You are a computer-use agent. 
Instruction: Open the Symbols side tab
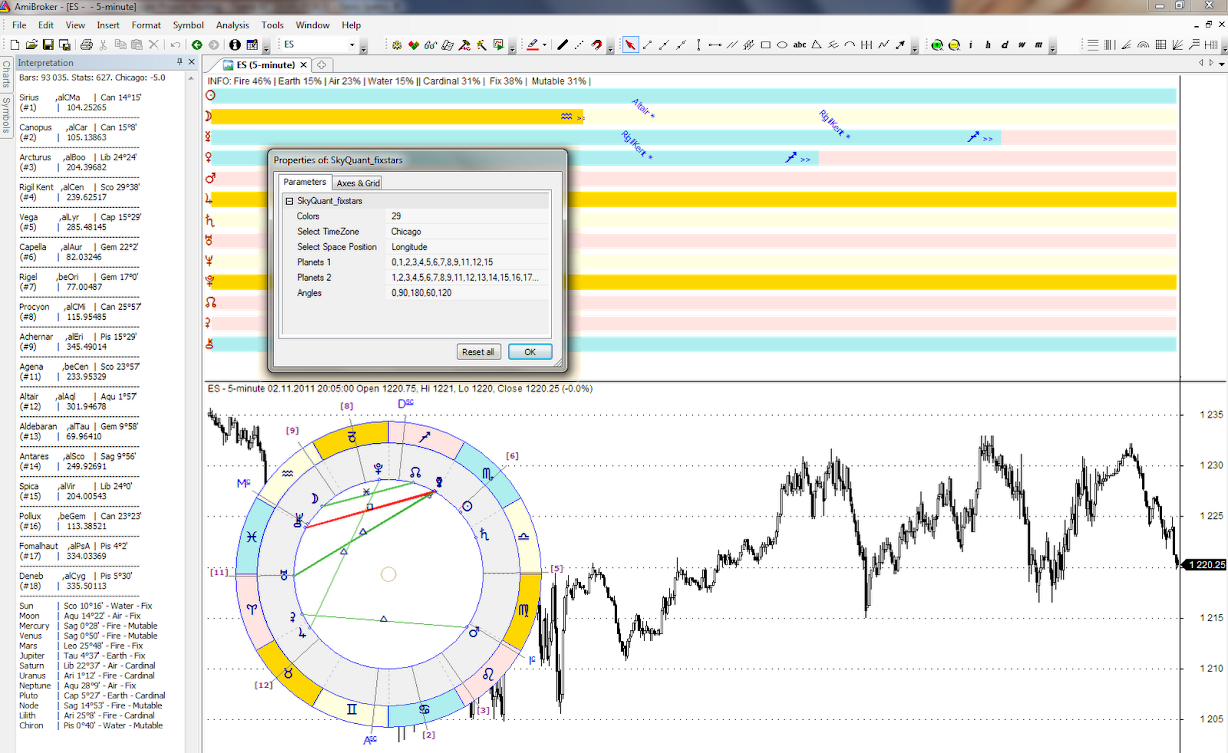click(x=6, y=115)
